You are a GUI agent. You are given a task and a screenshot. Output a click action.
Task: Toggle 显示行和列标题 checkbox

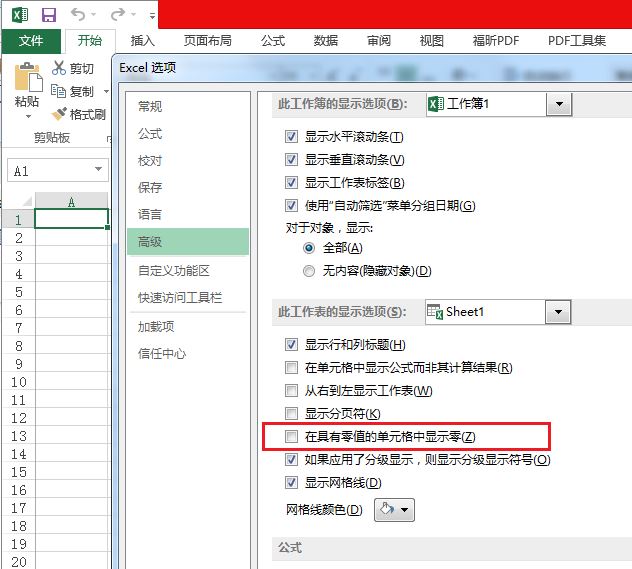pyautogui.click(x=291, y=345)
